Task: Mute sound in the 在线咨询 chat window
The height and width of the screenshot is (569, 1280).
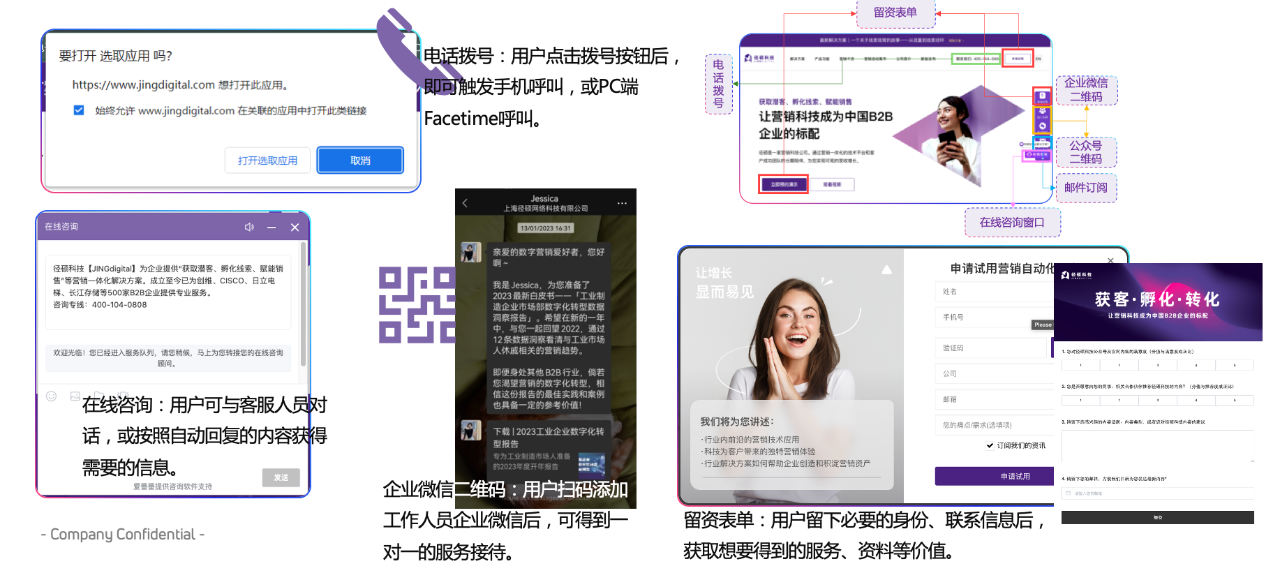Action: coord(249,228)
